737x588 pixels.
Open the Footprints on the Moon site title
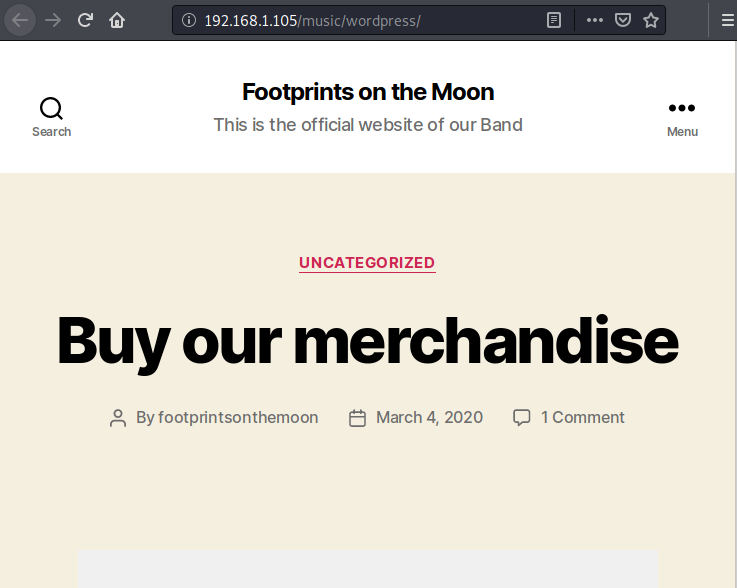pyautogui.click(x=368, y=92)
